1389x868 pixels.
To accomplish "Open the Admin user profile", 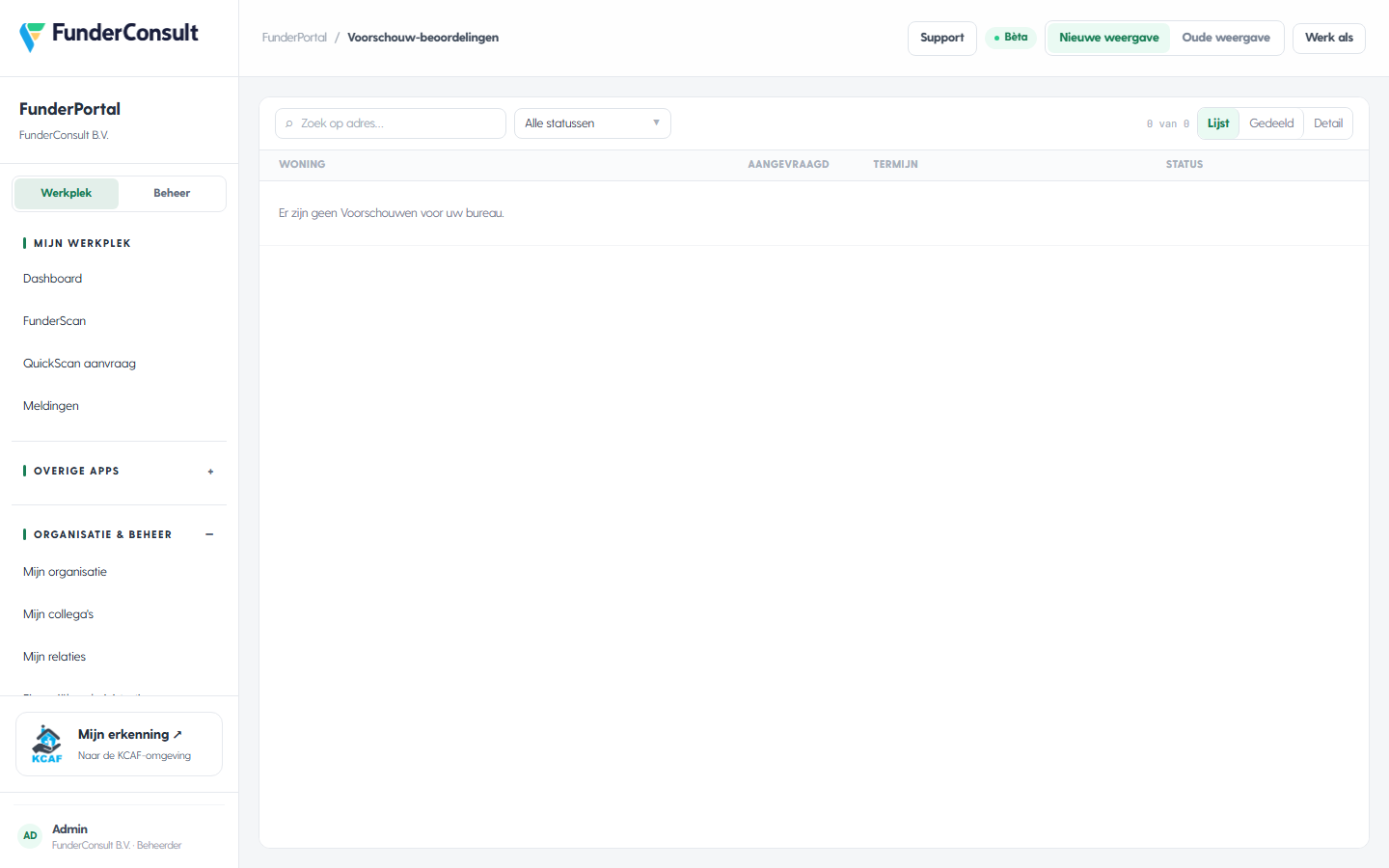I will 119,836.
